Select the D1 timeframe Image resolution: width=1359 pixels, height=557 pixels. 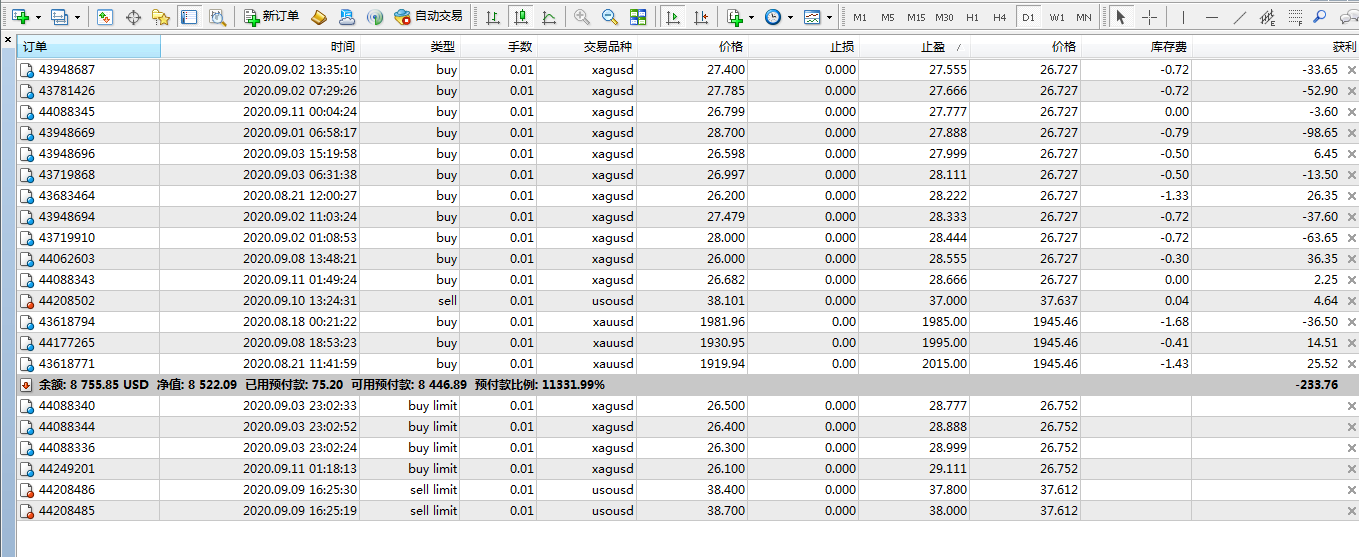[x=1028, y=17]
